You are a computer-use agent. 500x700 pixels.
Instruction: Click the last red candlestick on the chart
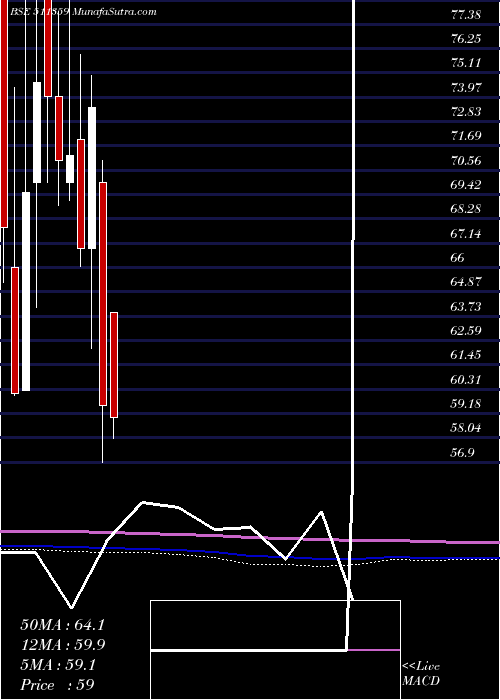114,365
